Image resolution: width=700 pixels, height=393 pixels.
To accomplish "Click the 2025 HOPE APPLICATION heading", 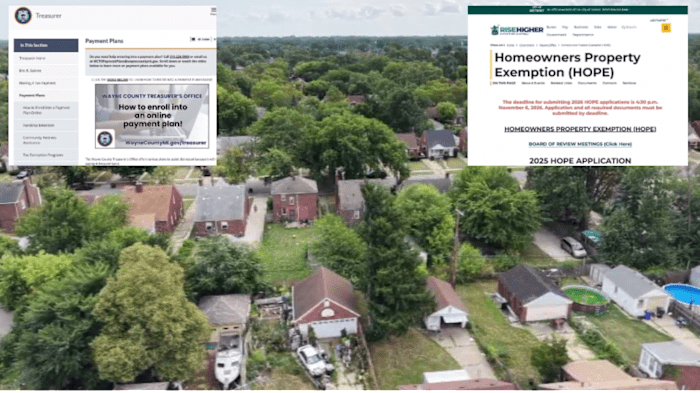I will coord(580,161).
